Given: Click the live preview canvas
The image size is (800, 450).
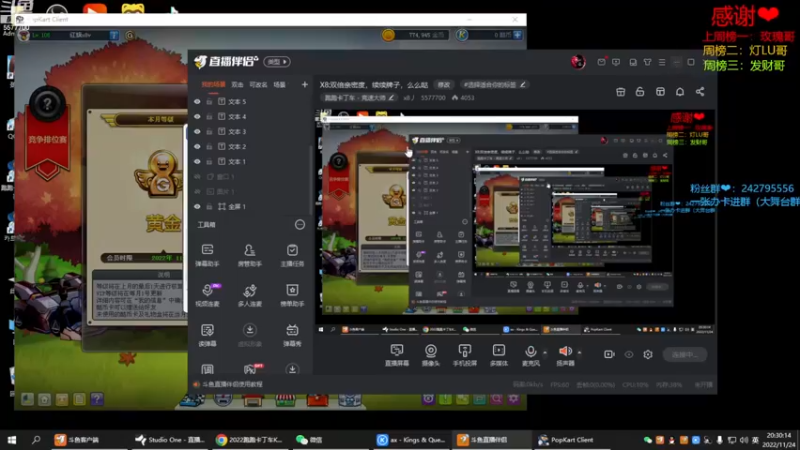Looking at the screenshot, I should point(514,220).
